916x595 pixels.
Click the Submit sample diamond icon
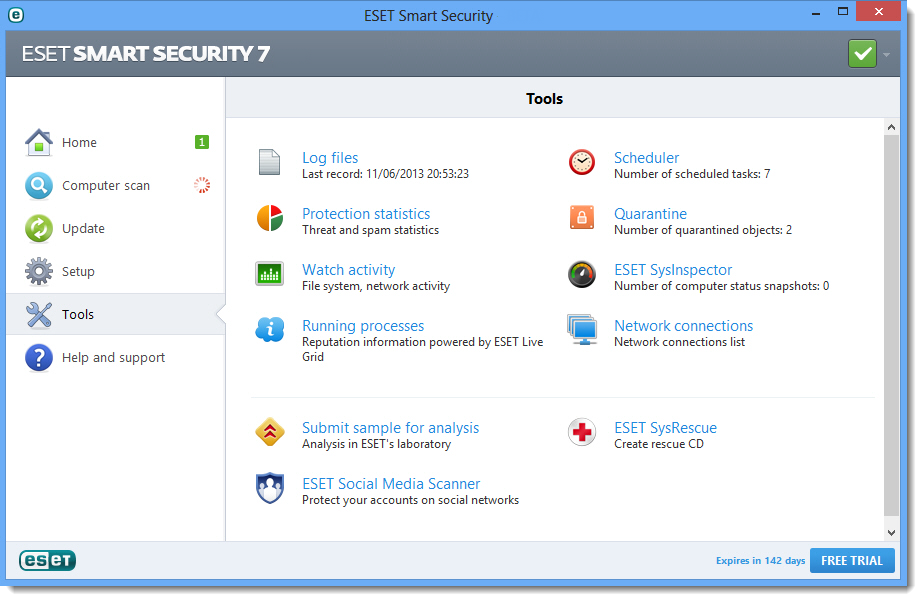point(270,432)
